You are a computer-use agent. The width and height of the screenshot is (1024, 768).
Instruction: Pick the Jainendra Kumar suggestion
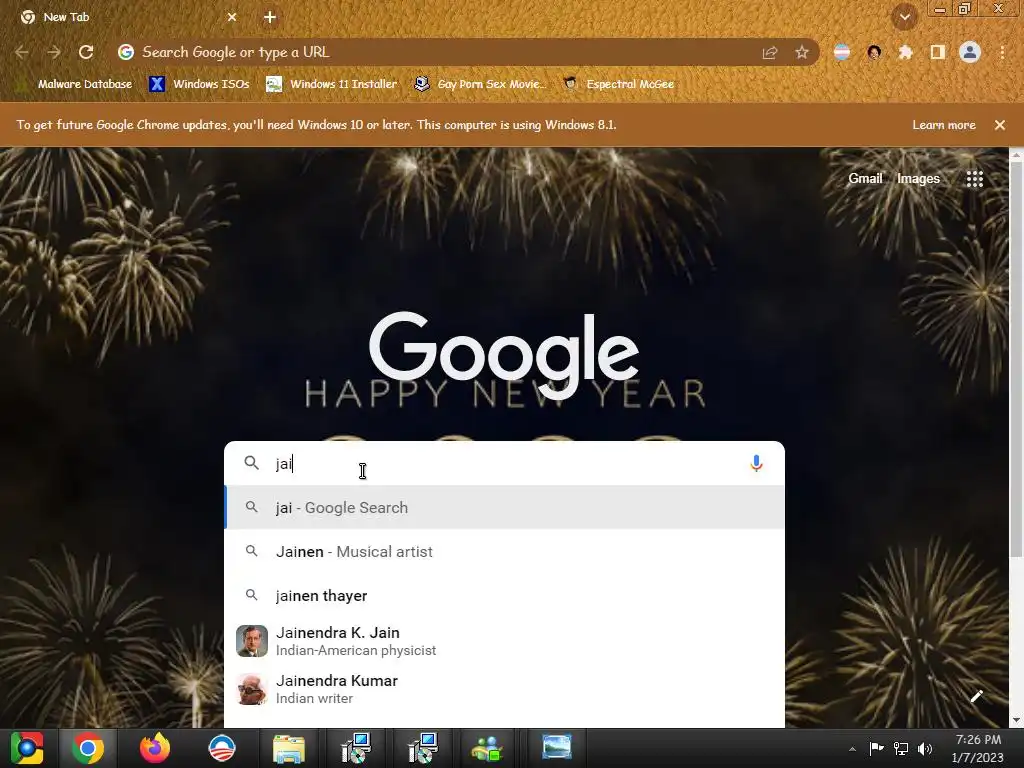pos(504,689)
